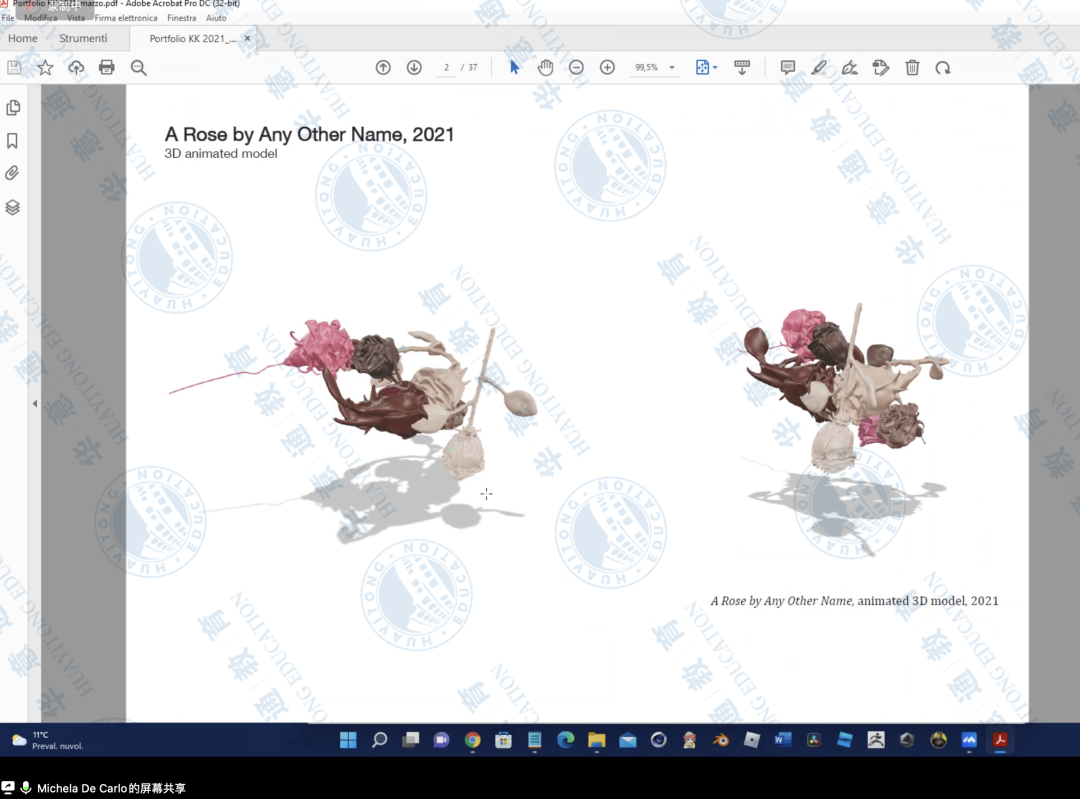The height and width of the screenshot is (799, 1080).
Task: Open Task View in taskbar
Action: 411,740
